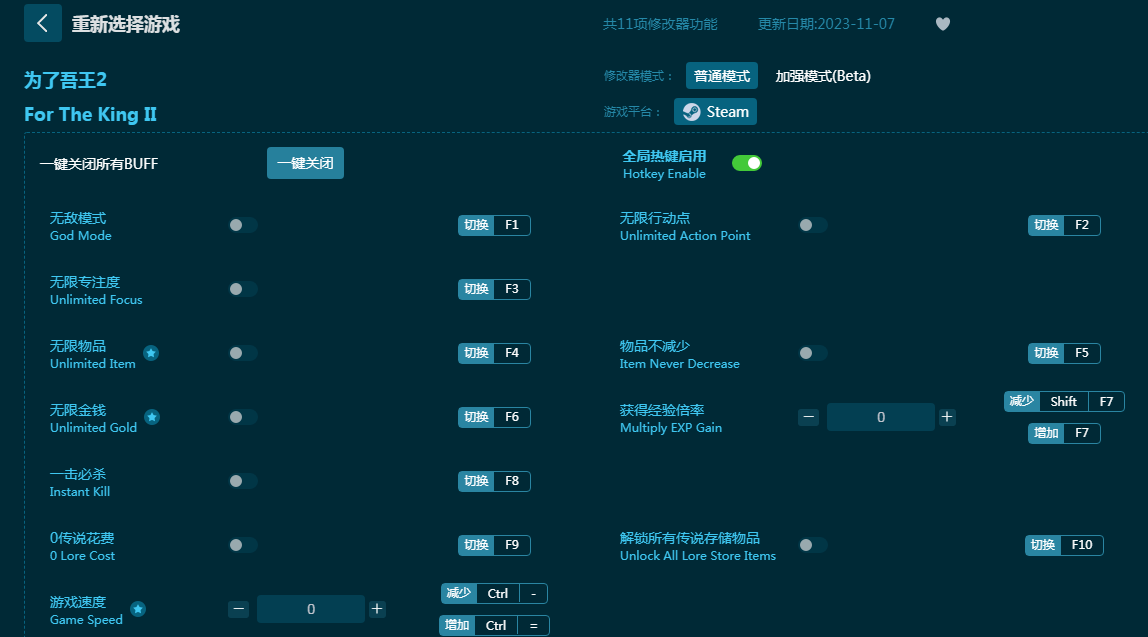Enable Unlimited Action Point toggle
Screen dimensions: 1148x637
click(813, 226)
